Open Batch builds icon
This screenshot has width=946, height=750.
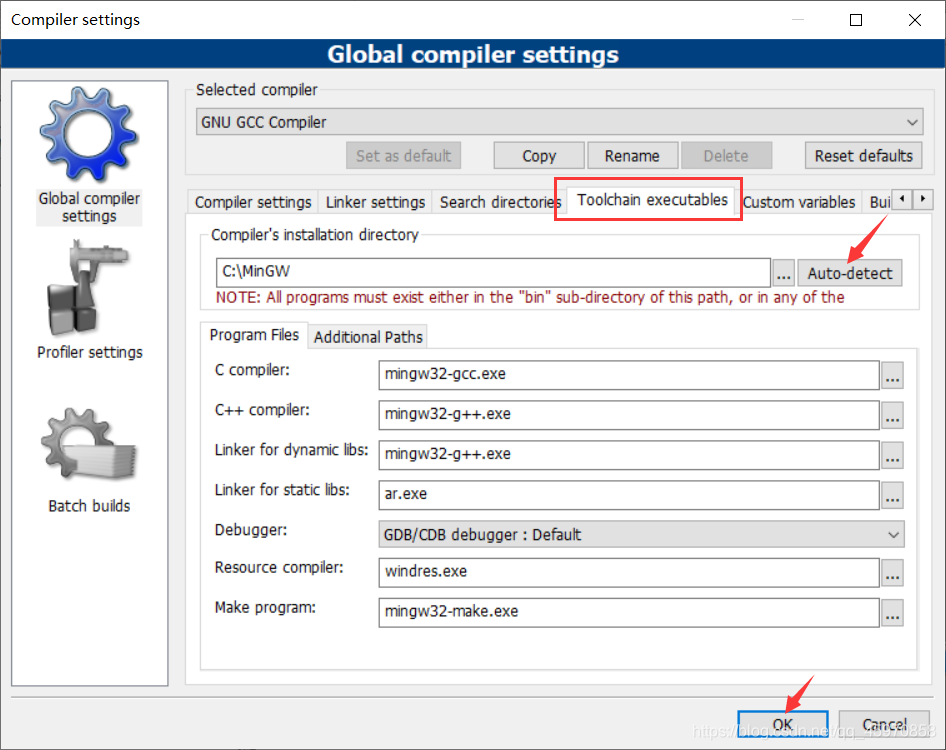pos(89,445)
